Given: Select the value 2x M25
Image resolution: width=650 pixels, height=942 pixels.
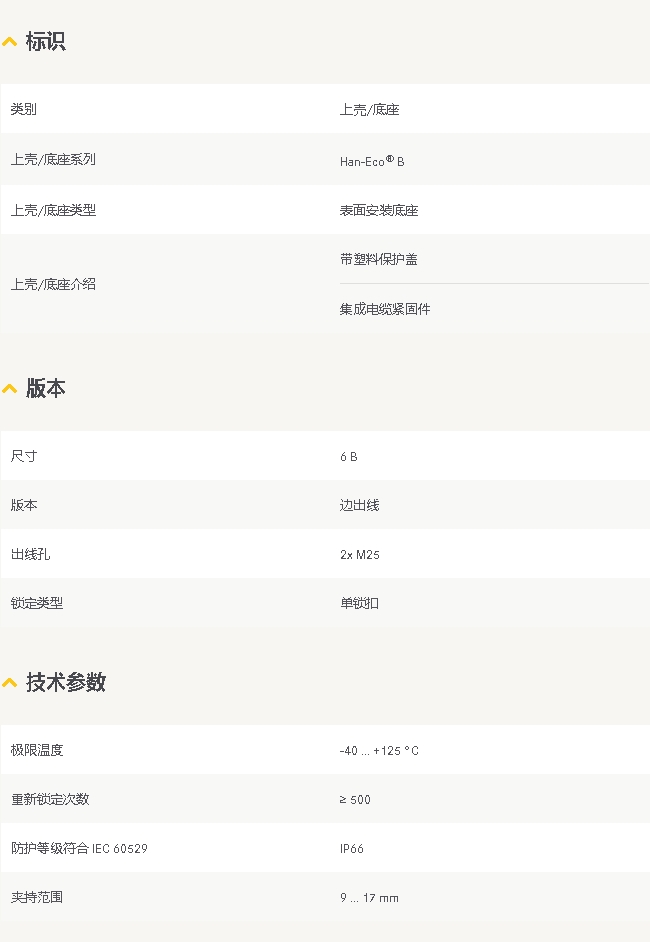Looking at the screenshot, I should pos(360,555).
